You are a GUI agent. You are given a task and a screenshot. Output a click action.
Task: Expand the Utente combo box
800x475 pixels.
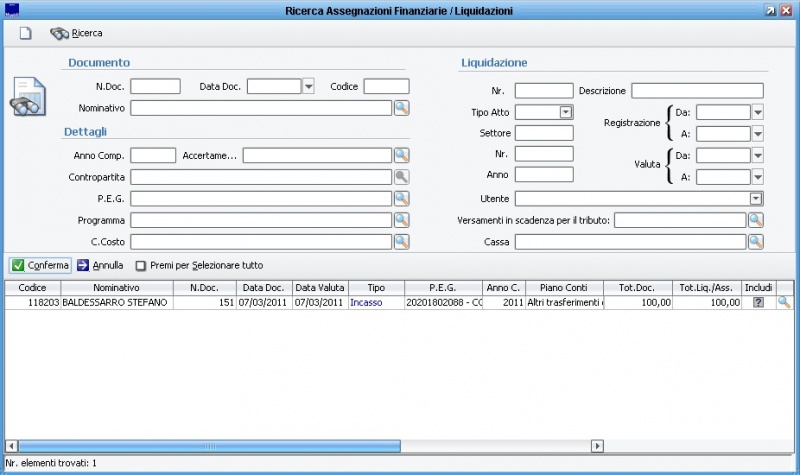click(756, 199)
